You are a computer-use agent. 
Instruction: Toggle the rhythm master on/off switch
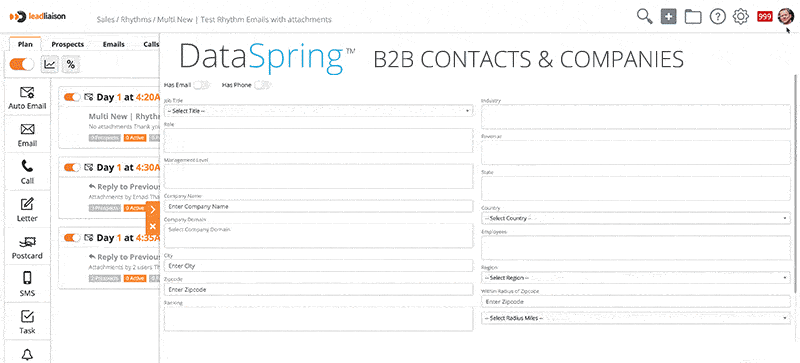[x=22, y=64]
